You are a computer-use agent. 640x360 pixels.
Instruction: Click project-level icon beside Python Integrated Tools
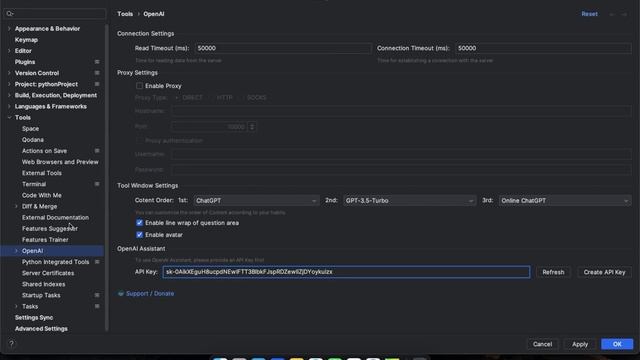97,262
